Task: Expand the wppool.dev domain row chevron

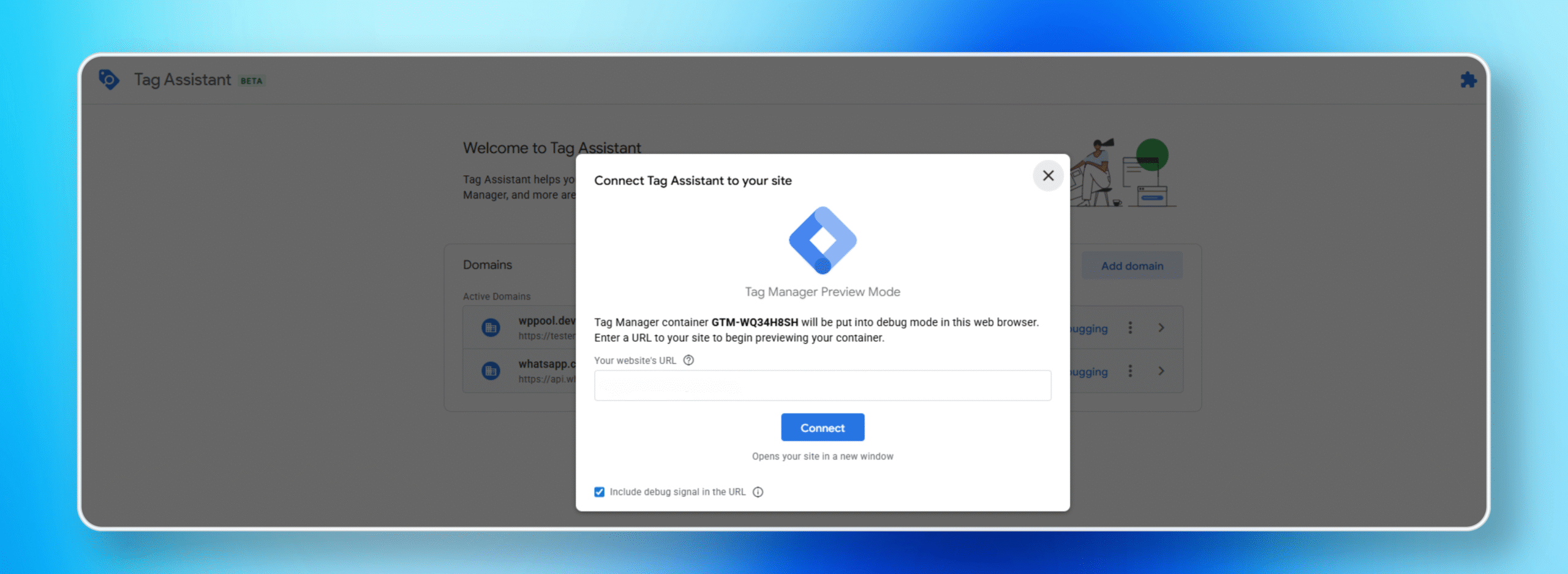Action: coord(1161,328)
